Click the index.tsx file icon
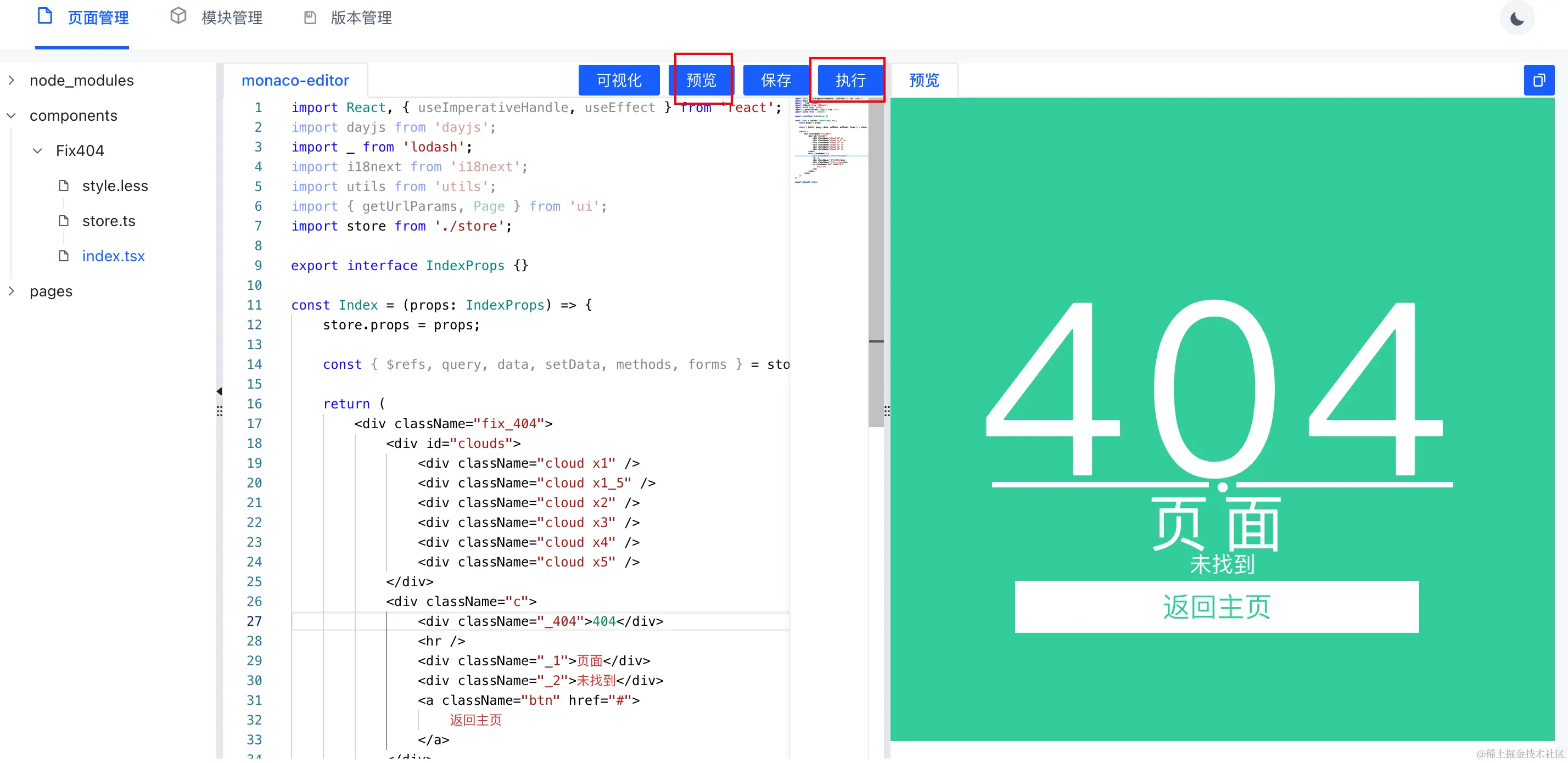The height and width of the screenshot is (763, 1568). point(63,256)
